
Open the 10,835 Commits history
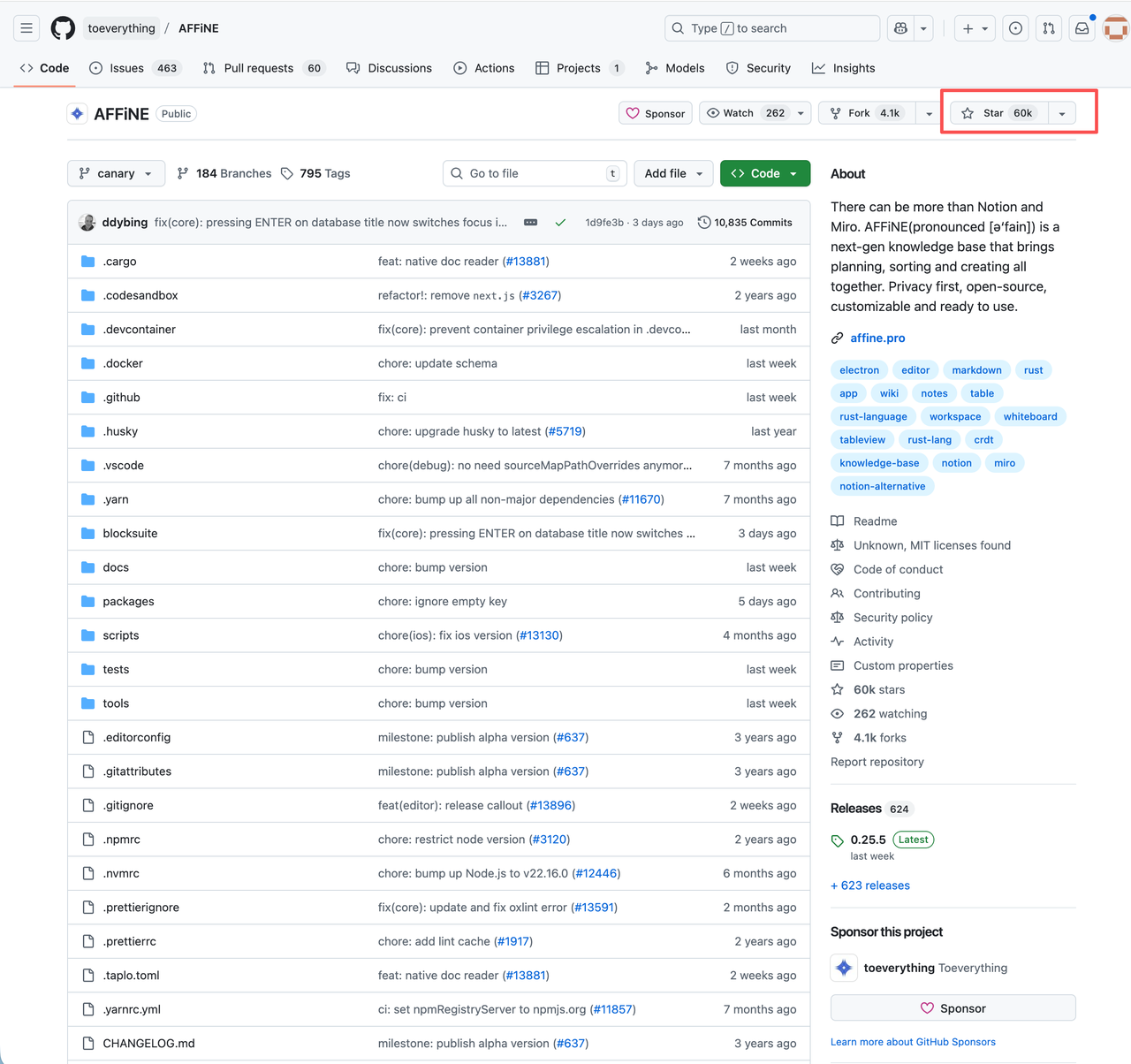[745, 223]
